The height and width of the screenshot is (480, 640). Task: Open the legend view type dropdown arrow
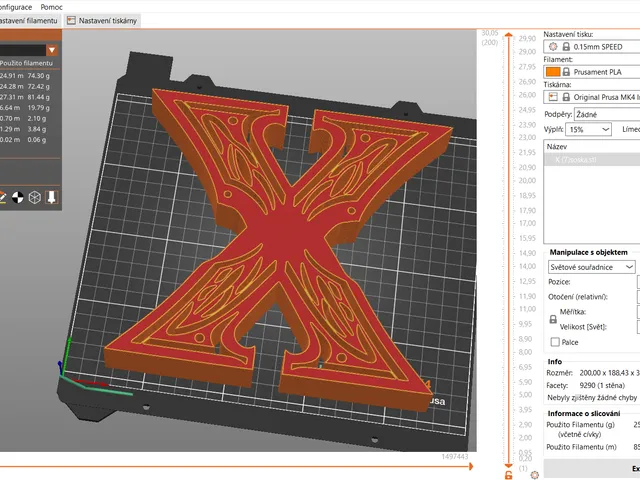[52, 50]
